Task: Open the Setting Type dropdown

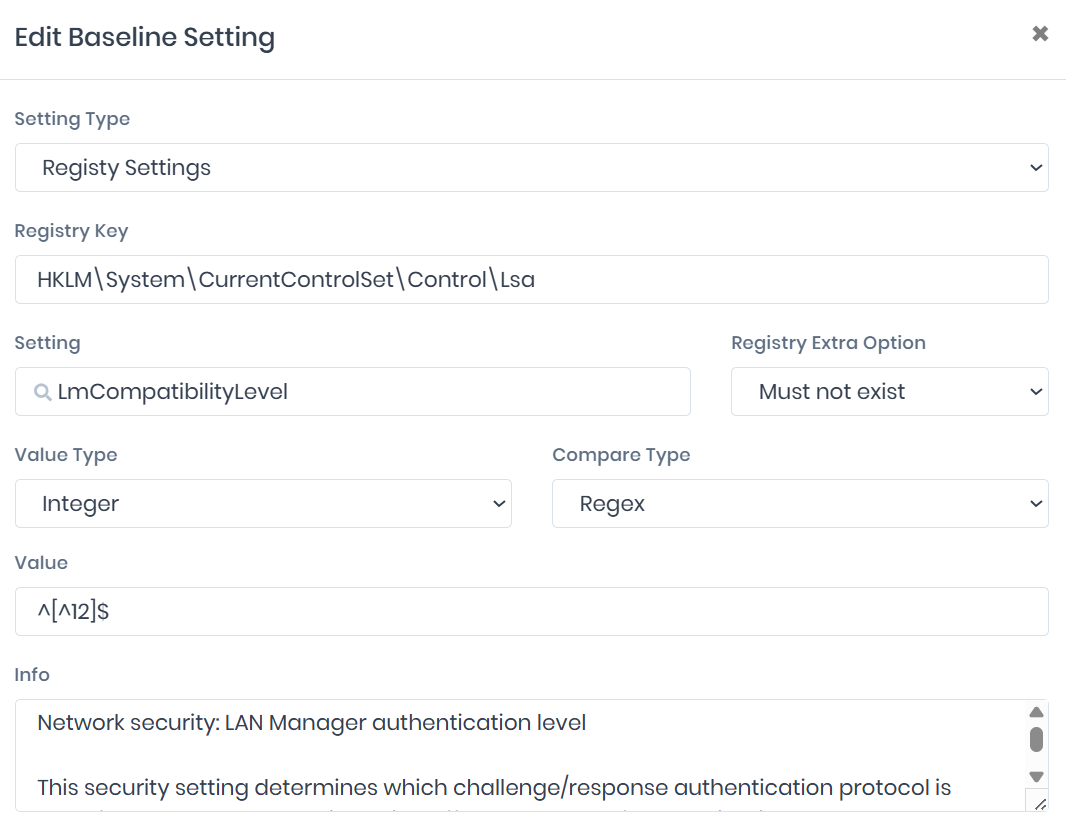Action: (x=531, y=168)
